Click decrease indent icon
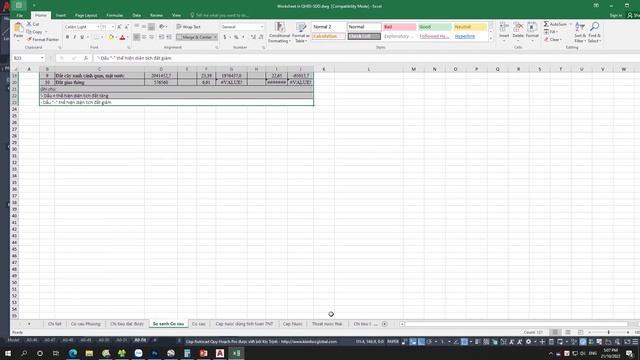This screenshot has width=640, height=360. coord(161,37)
